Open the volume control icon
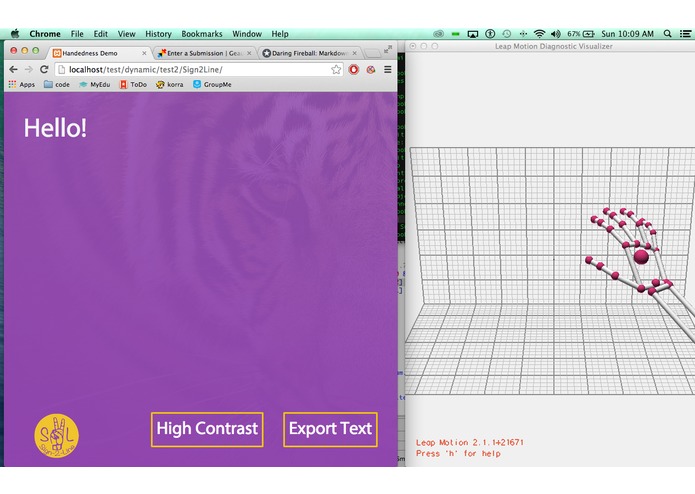 556,34
